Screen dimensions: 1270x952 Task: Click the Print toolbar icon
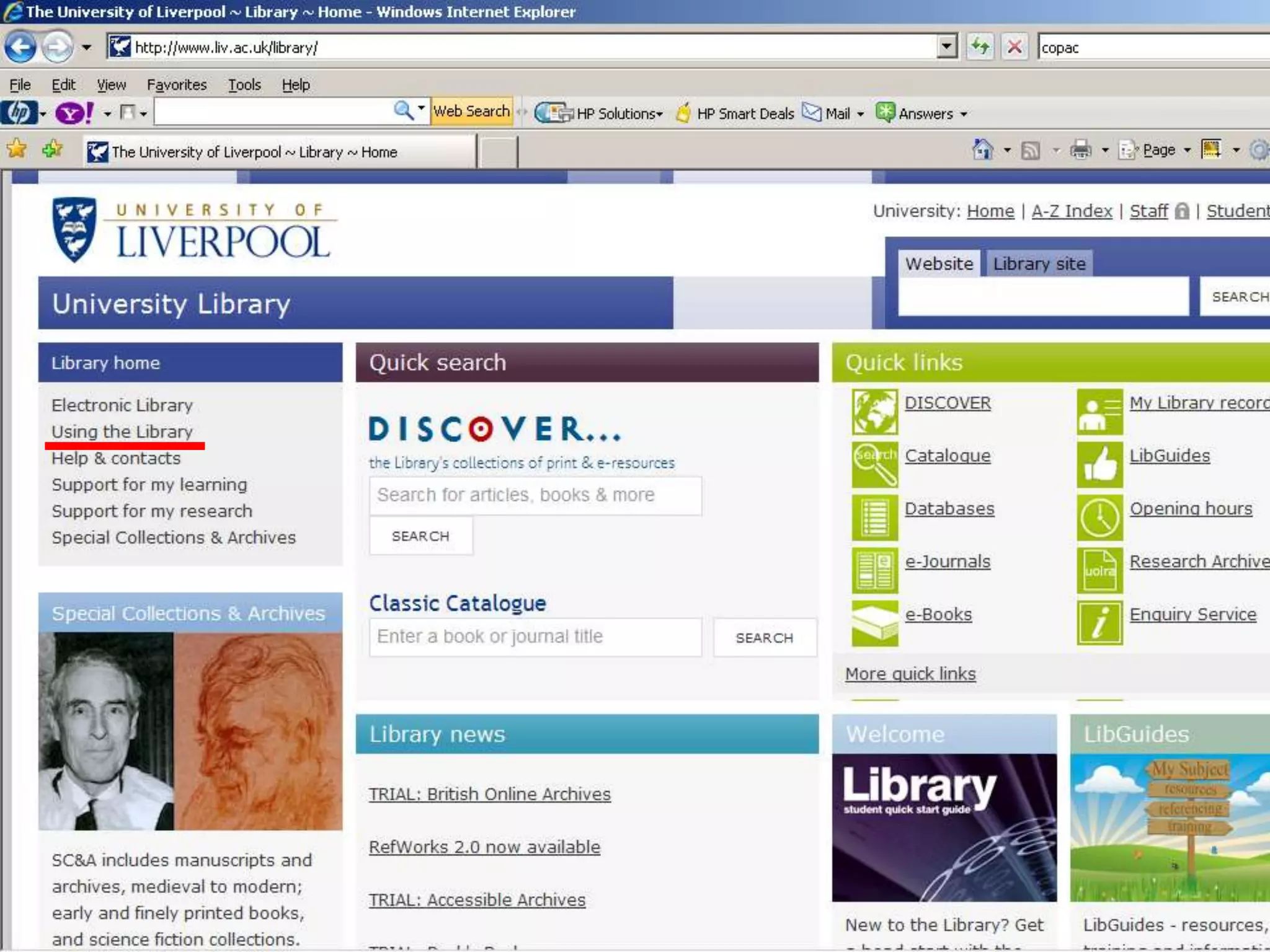tap(1081, 150)
